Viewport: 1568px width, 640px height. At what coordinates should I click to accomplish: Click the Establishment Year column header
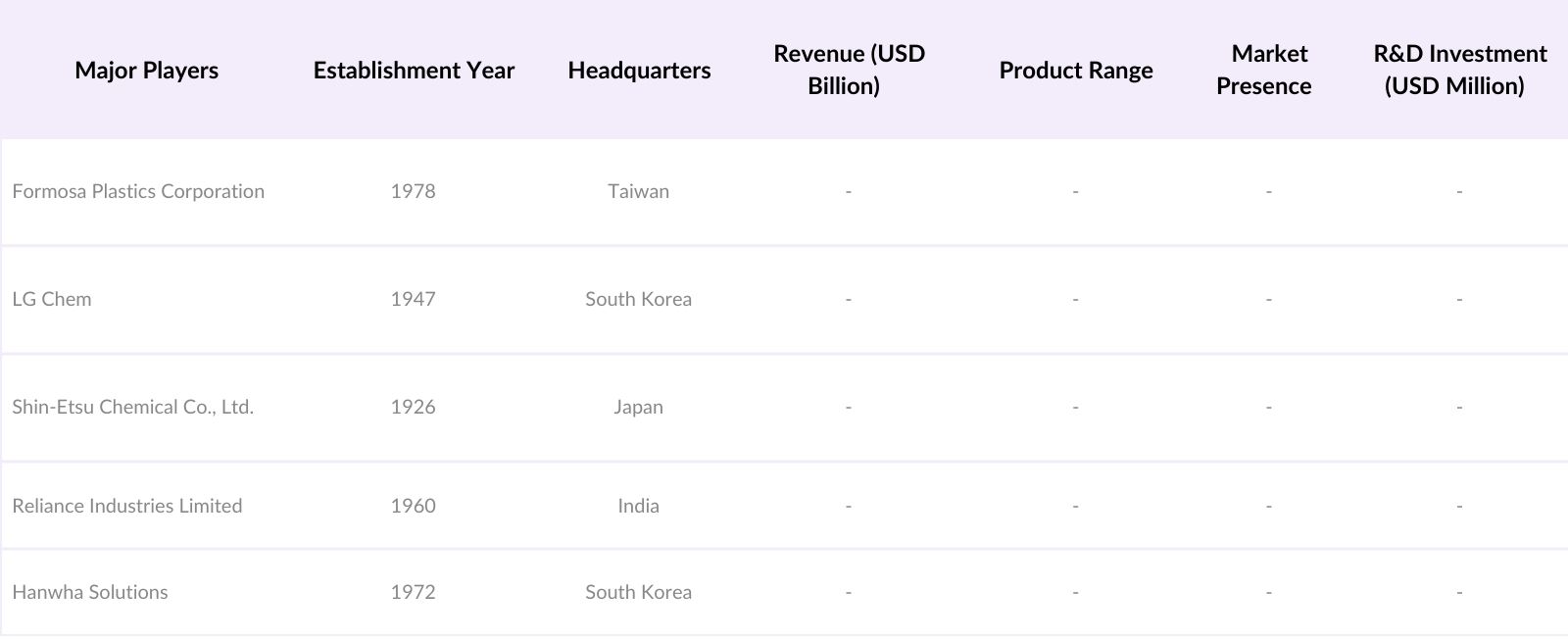click(x=414, y=71)
